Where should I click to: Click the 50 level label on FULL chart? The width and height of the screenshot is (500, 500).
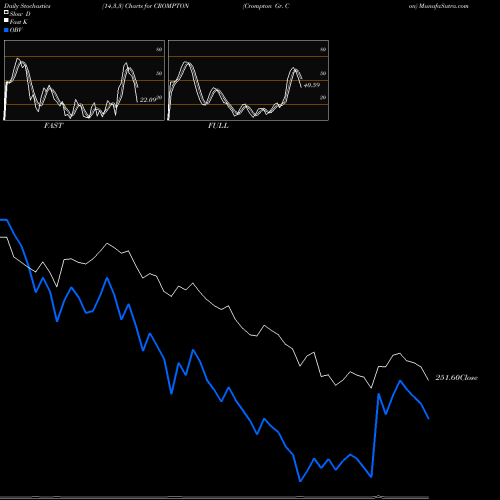click(x=323, y=73)
